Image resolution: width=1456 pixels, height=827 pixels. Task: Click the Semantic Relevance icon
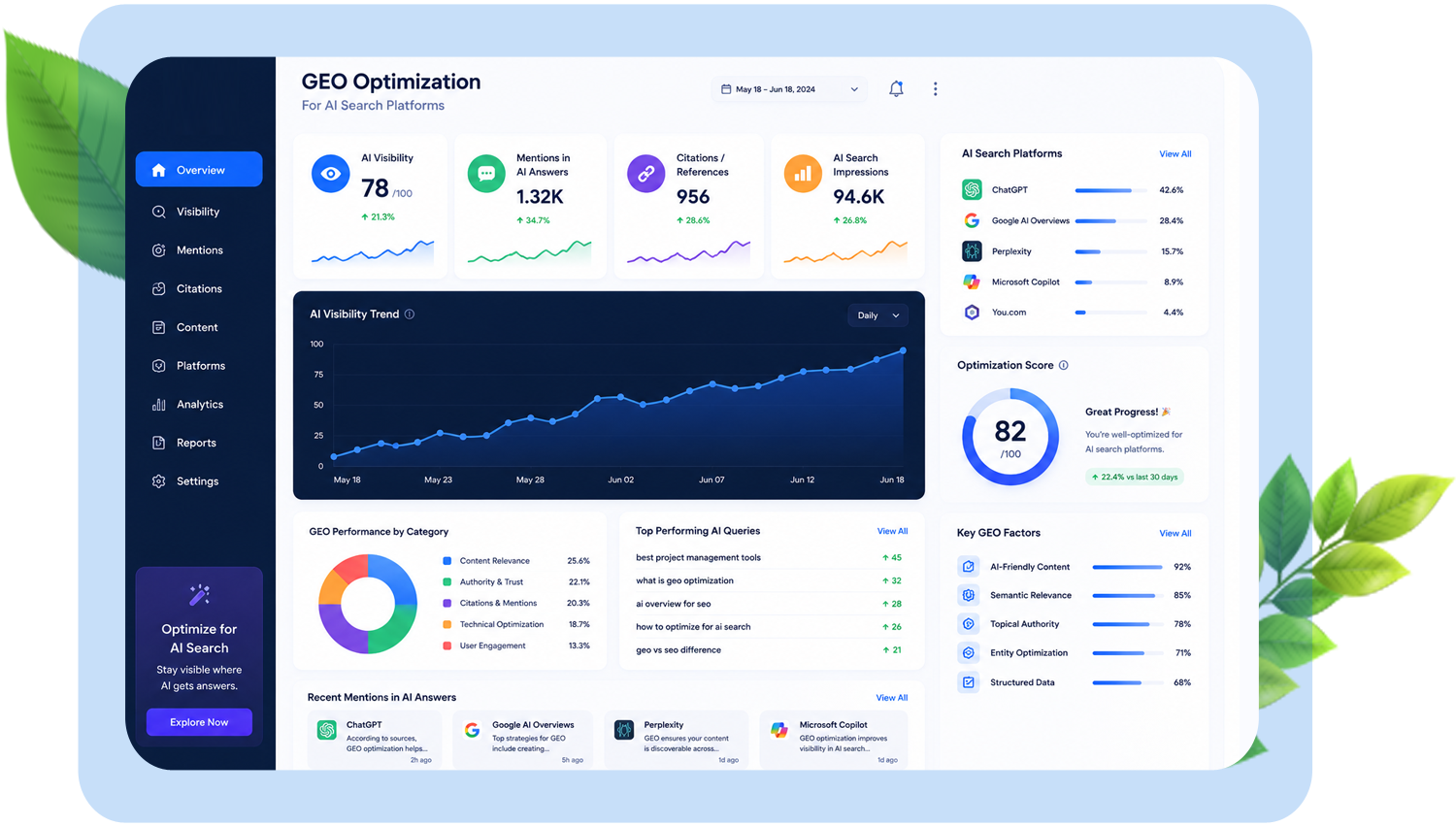pyautogui.click(x=969, y=595)
